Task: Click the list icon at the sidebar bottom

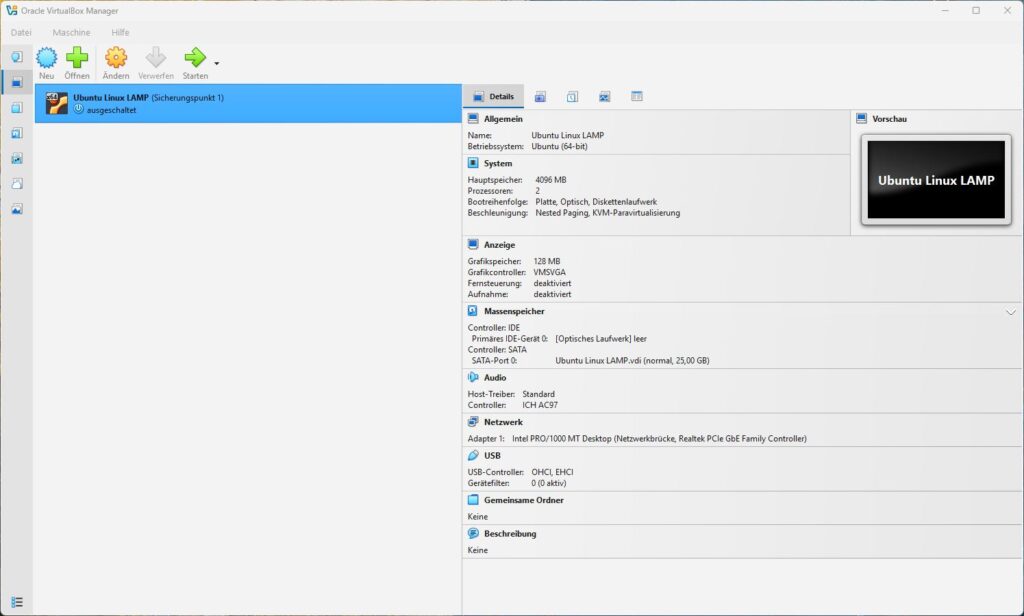Action: [16, 602]
